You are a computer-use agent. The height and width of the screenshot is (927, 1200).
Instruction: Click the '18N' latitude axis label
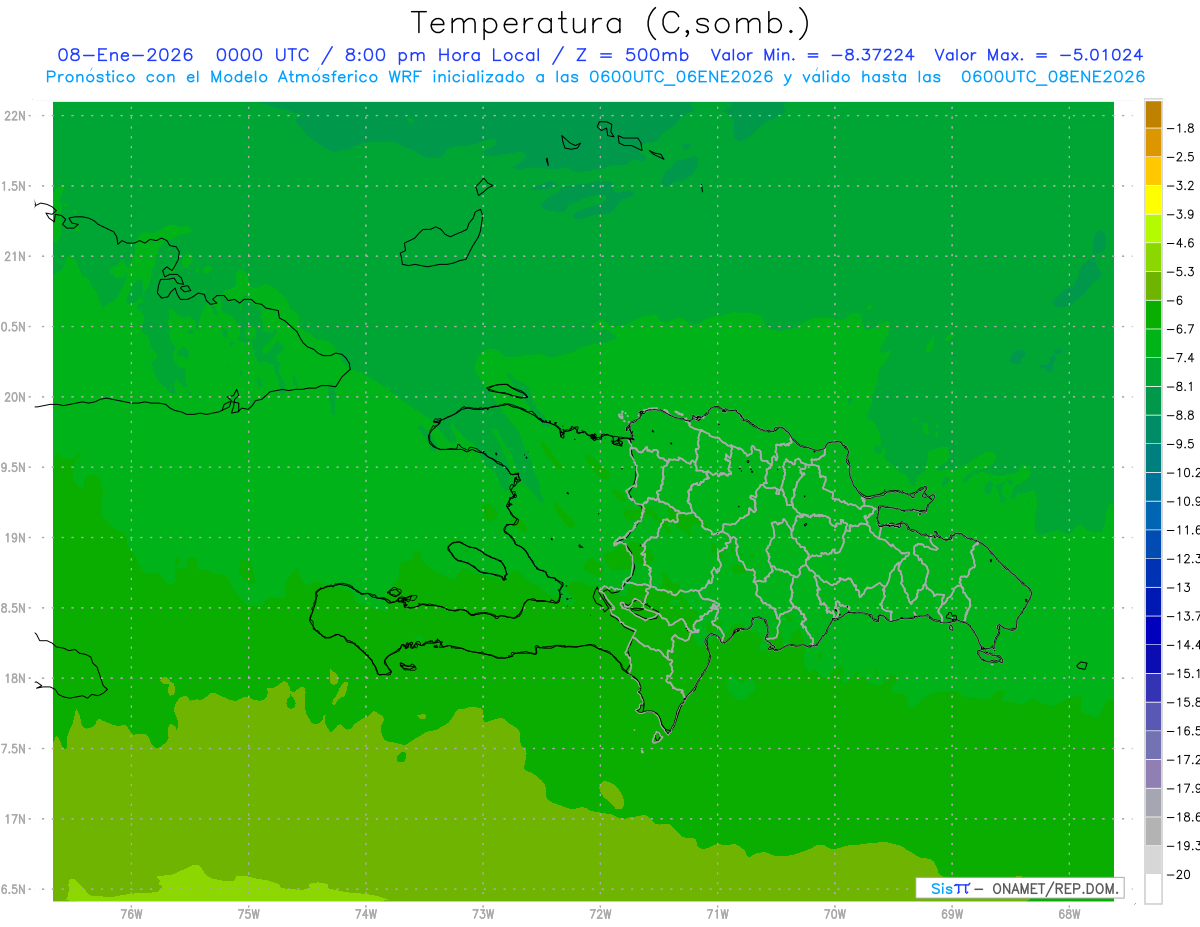pos(15,679)
